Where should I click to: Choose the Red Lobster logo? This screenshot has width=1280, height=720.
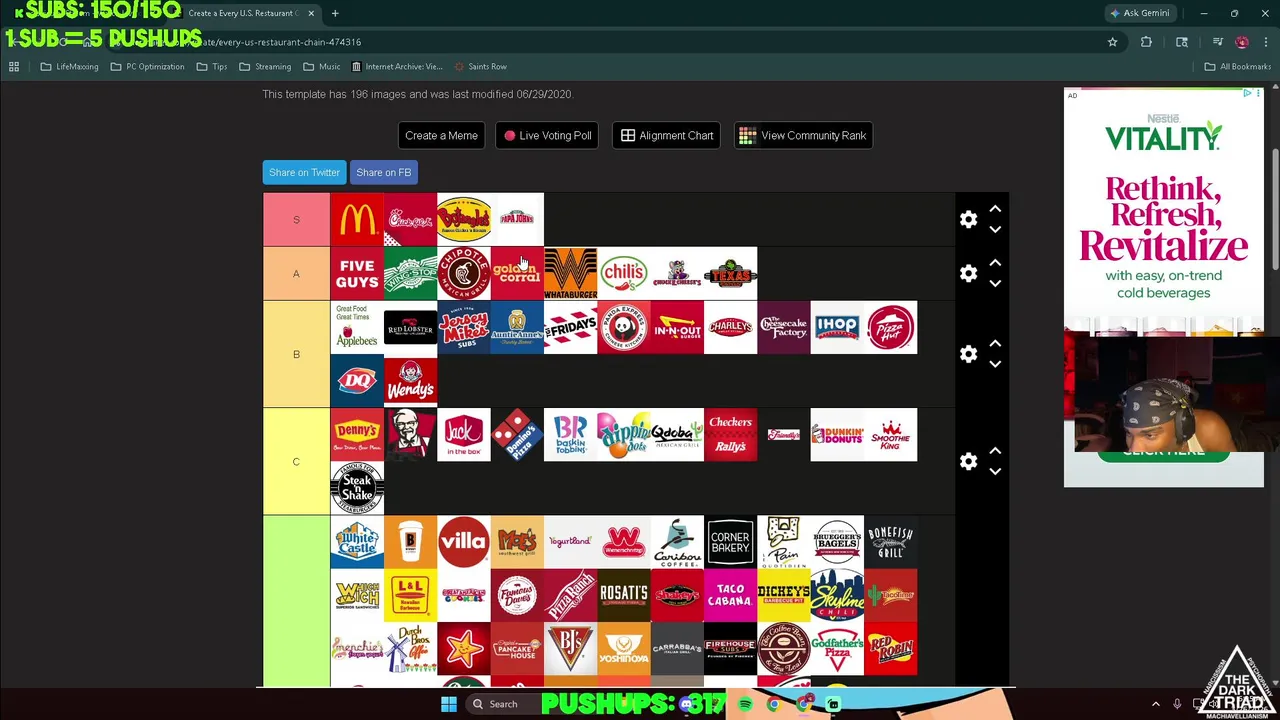click(x=410, y=327)
